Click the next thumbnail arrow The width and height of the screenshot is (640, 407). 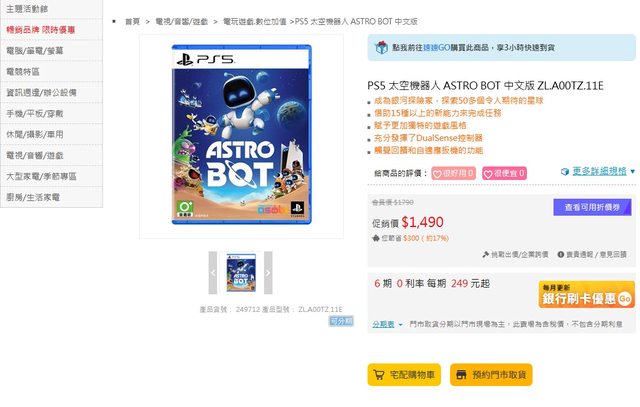click(x=267, y=273)
